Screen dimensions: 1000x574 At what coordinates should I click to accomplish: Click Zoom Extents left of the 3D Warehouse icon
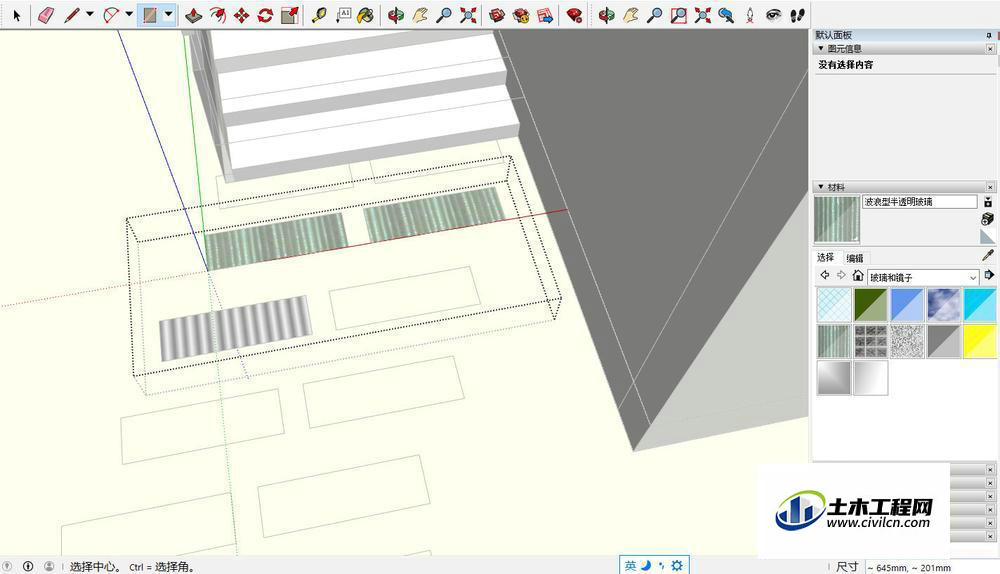(468, 15)
